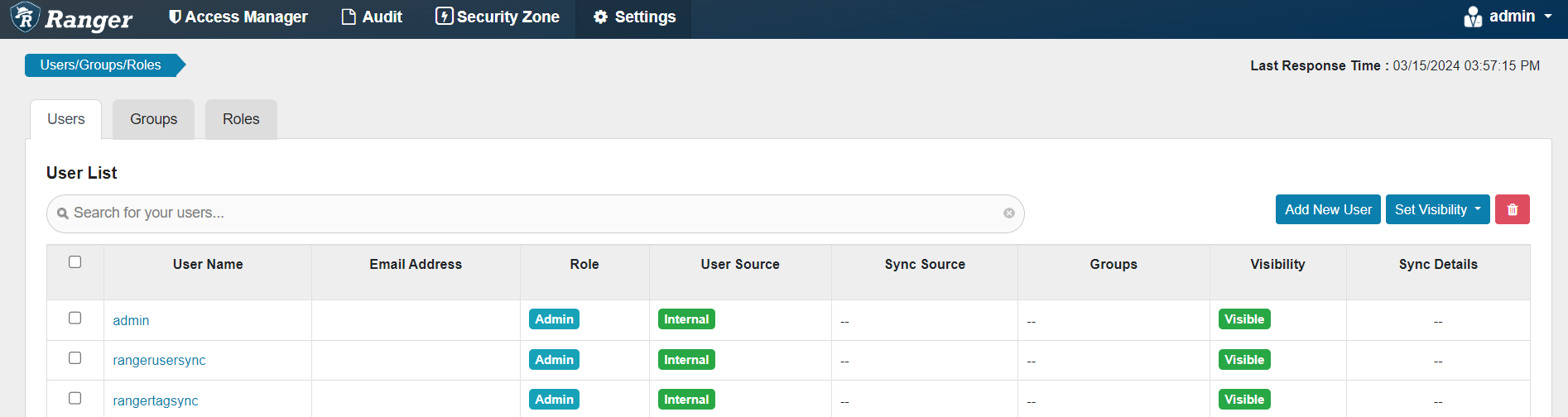Tick the rangertagsync row checkbox
The width and height of the screenshot is (1568, 417).
(75, 398)
